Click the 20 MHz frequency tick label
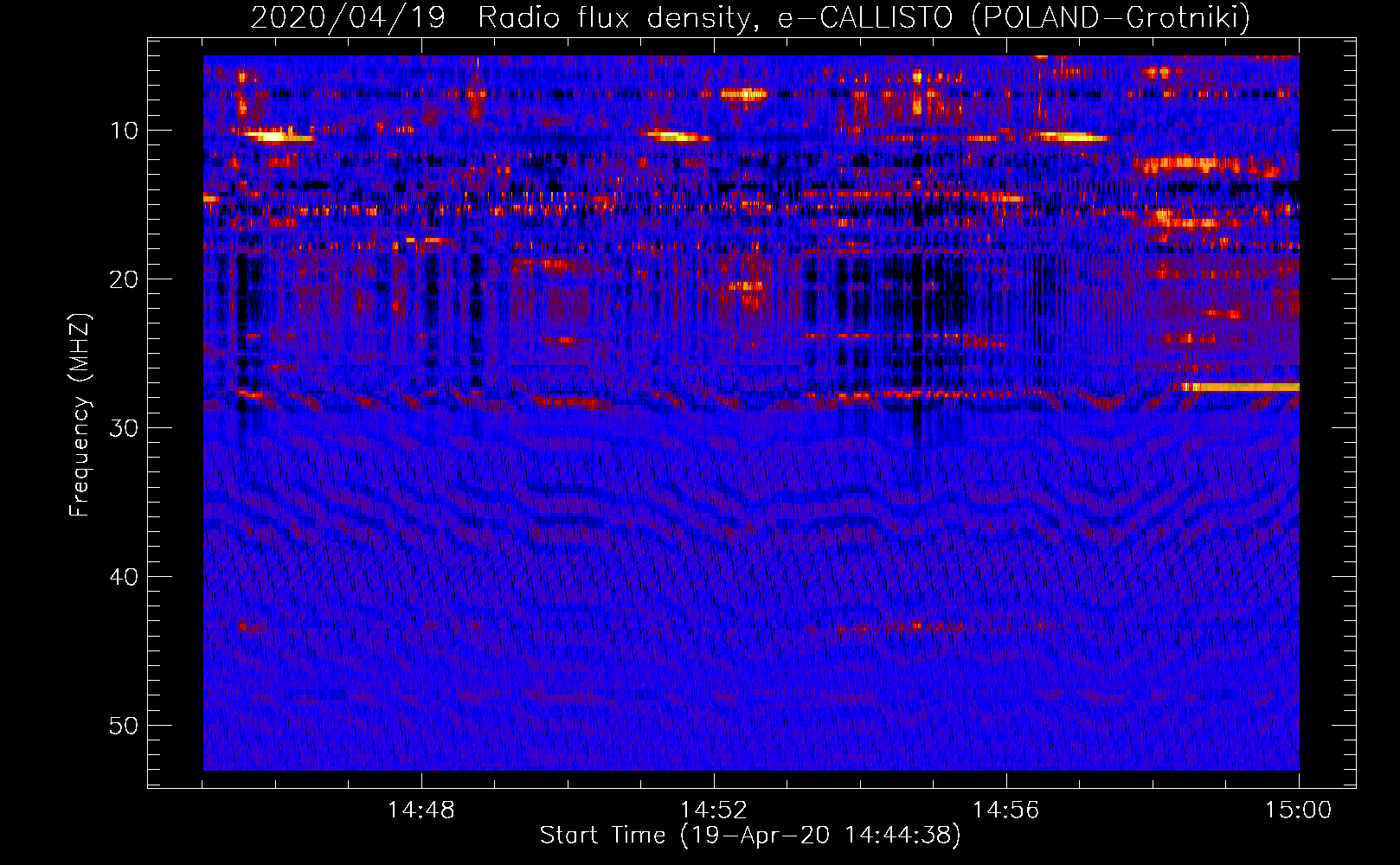 [x=125, y=279]
